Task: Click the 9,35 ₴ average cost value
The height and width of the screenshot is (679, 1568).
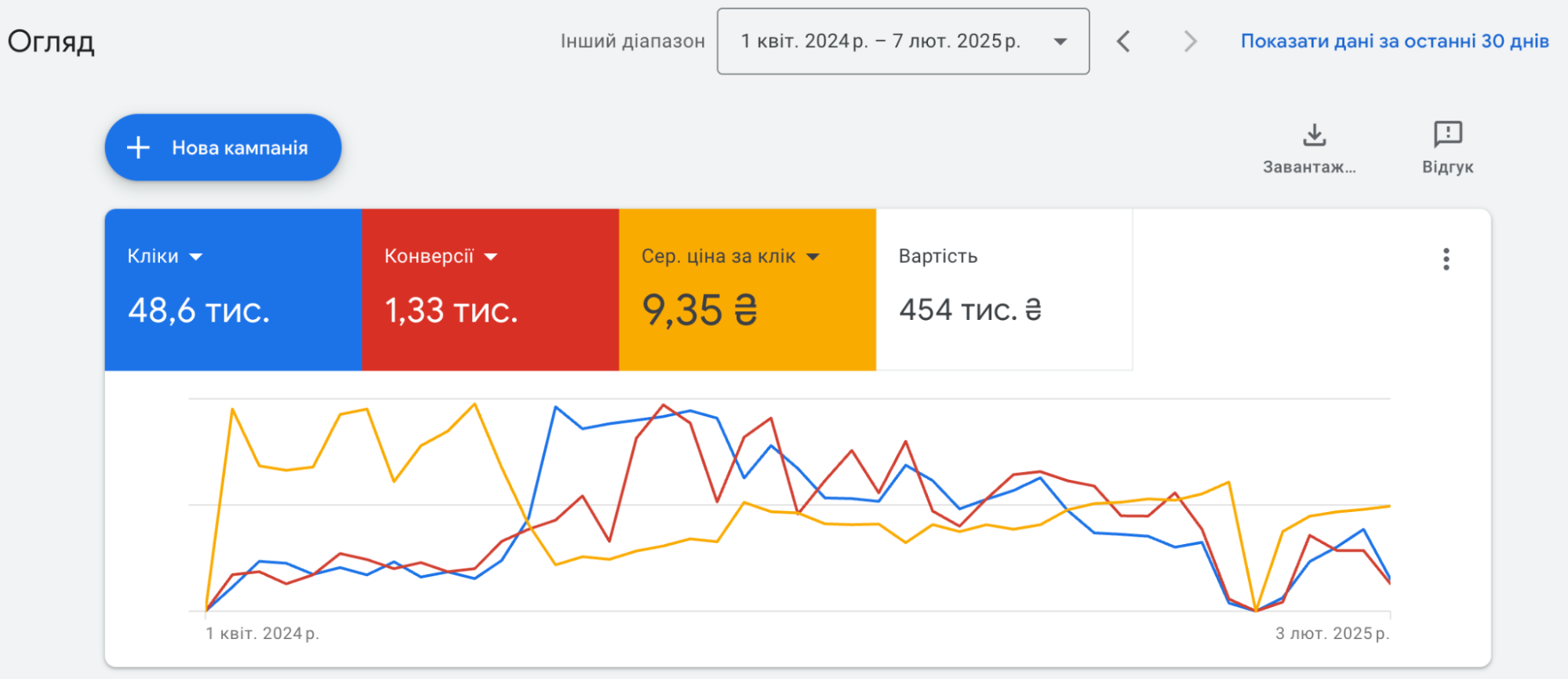Action: [x=700, y=310]
